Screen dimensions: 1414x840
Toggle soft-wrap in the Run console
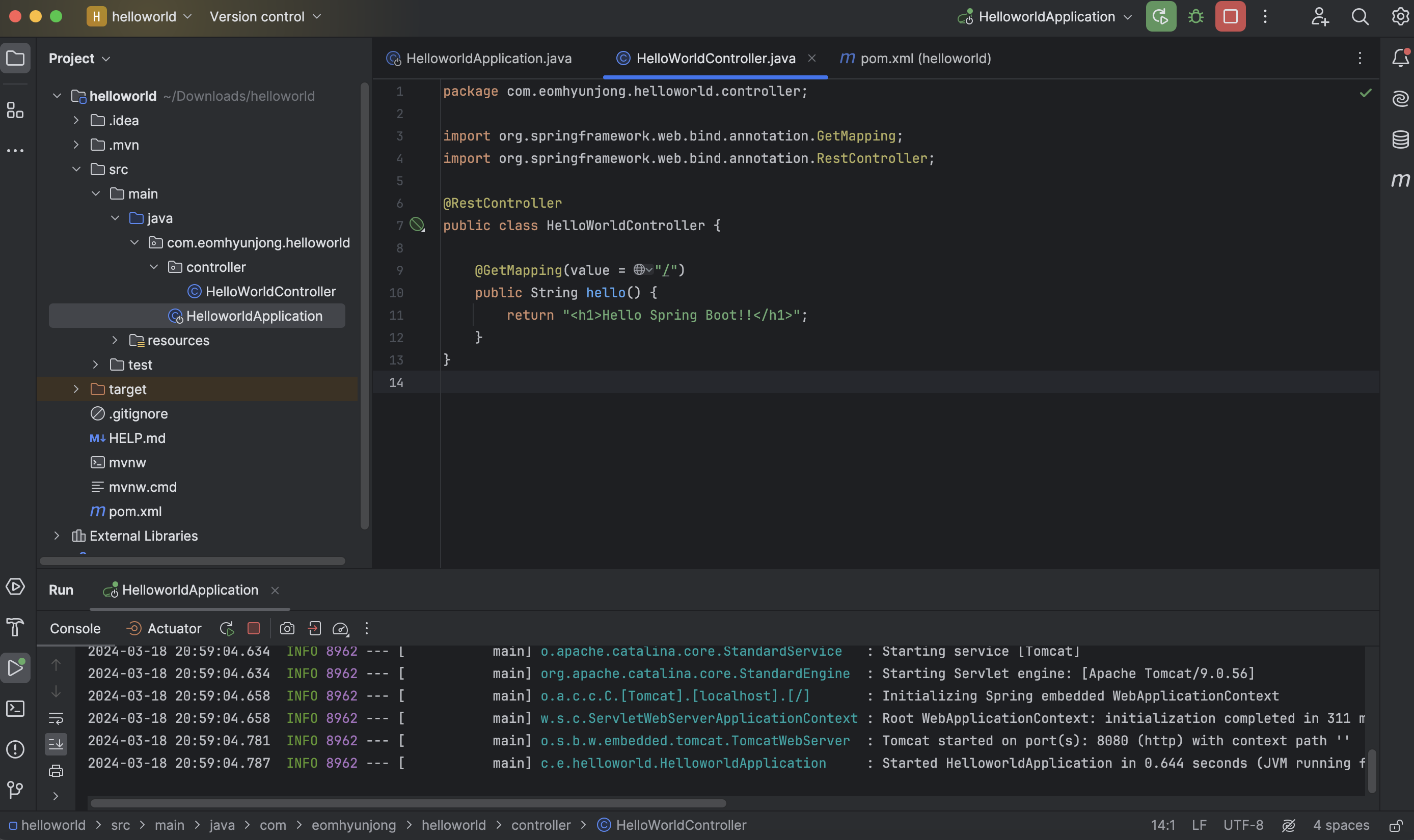point(56,718)
